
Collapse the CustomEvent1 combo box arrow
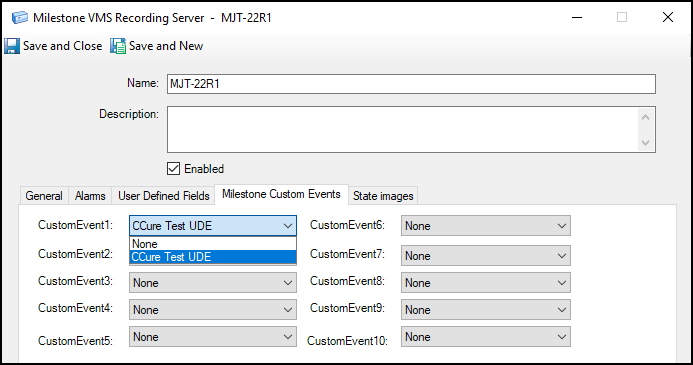click(288, 226)
